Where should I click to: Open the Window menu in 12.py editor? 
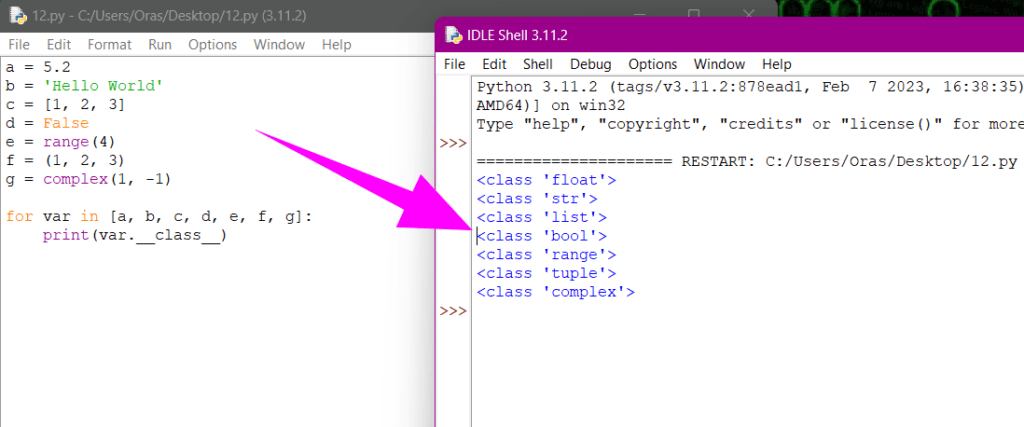(279, 45)
